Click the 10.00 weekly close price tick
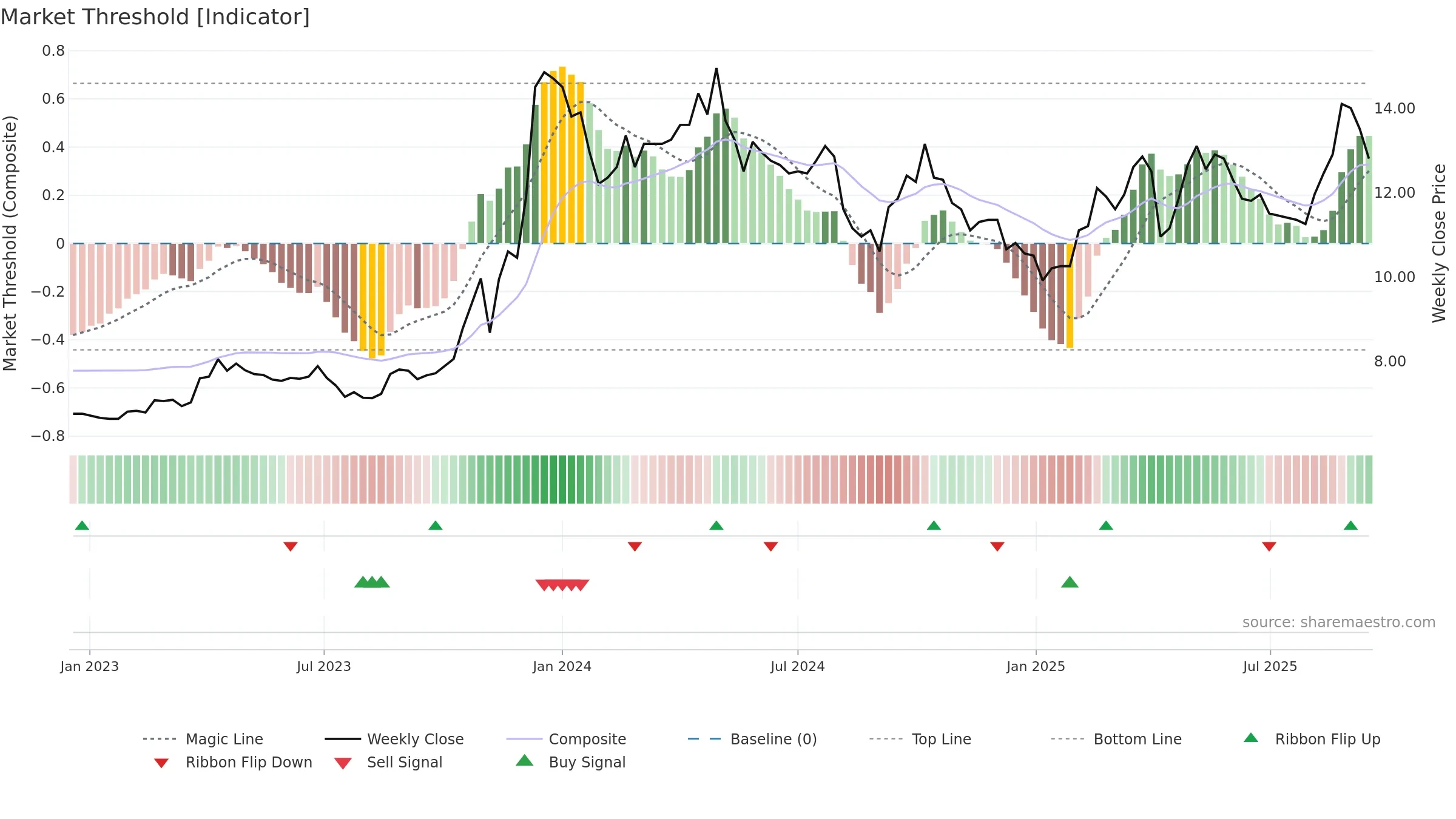Image resolution: width=1456 pixels, height=819 pixels. tap(1394, 277)
